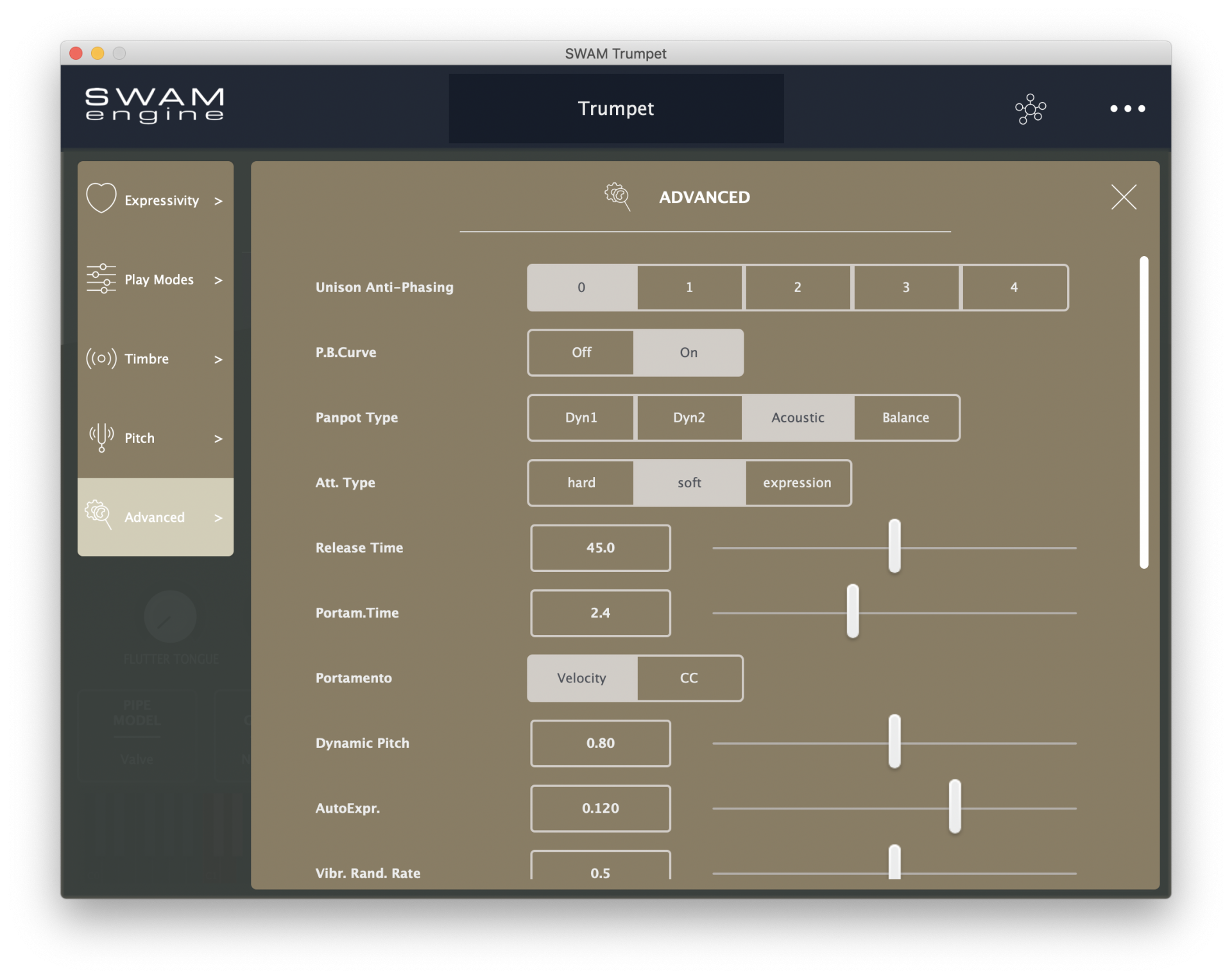The height and width of the screenshot is (979, 1232).
Task: Open the Expressivity menu item
Action: coord(155,200)
